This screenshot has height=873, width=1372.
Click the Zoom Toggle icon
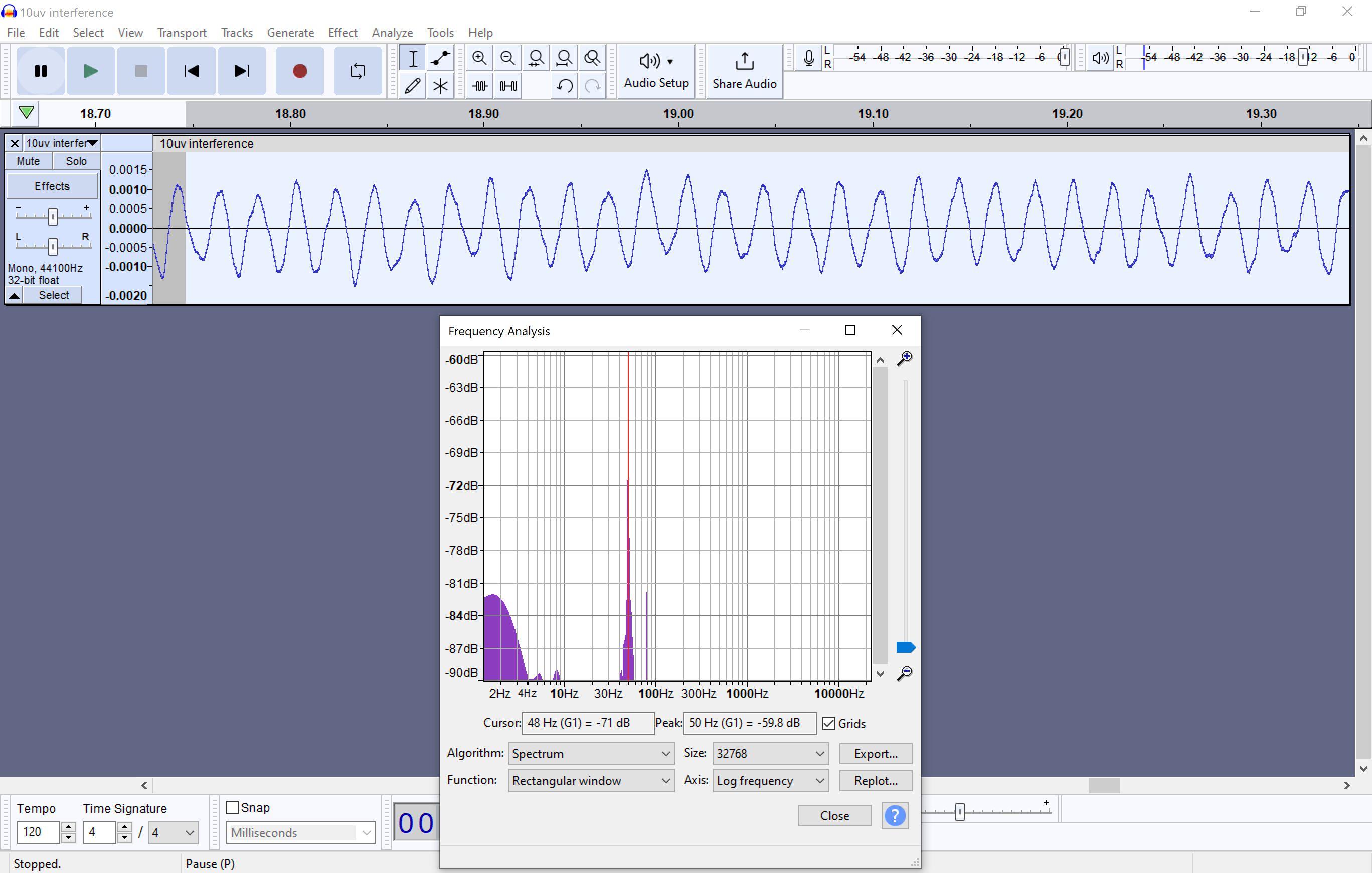[x=593, y=58]
